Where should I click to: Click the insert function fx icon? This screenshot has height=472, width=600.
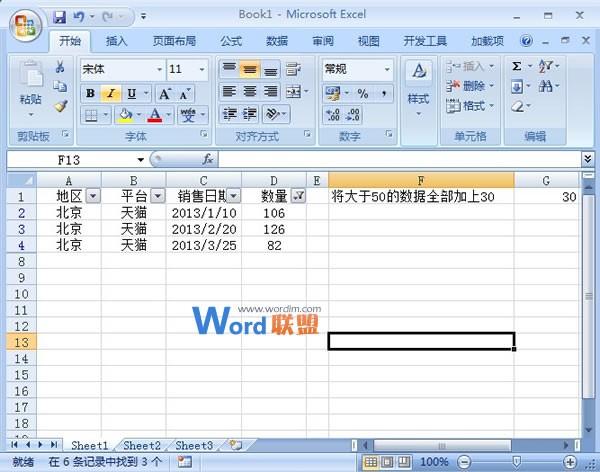click(208, 159)
